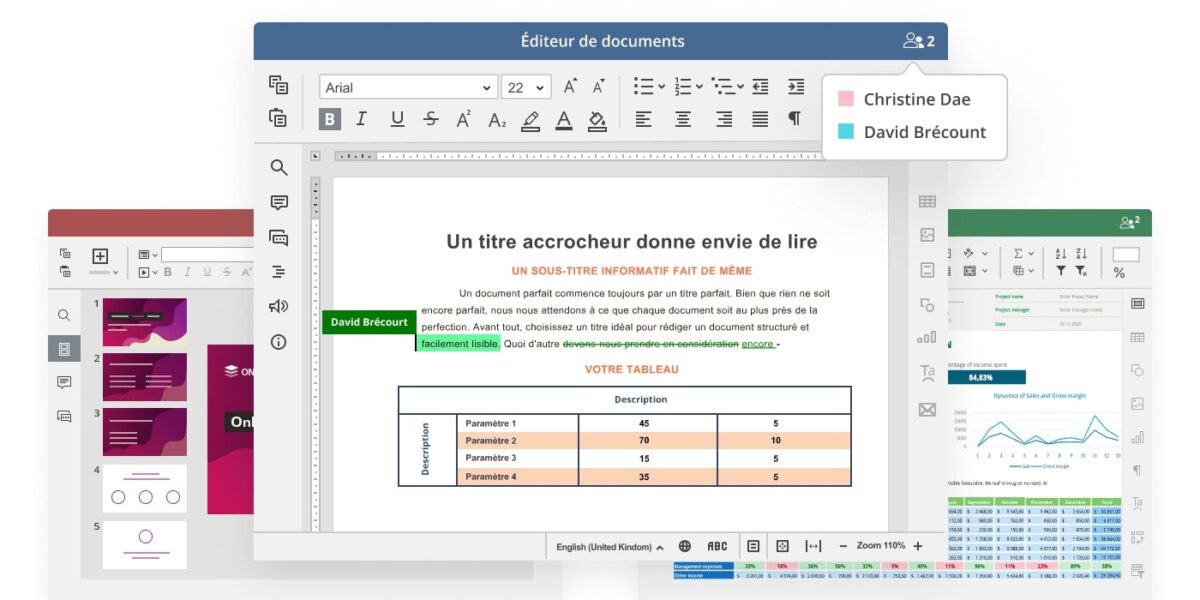The image size is (1200, 600).
Task: Open the Chat panel in left sidebar
Action: (x=280, y=238)
